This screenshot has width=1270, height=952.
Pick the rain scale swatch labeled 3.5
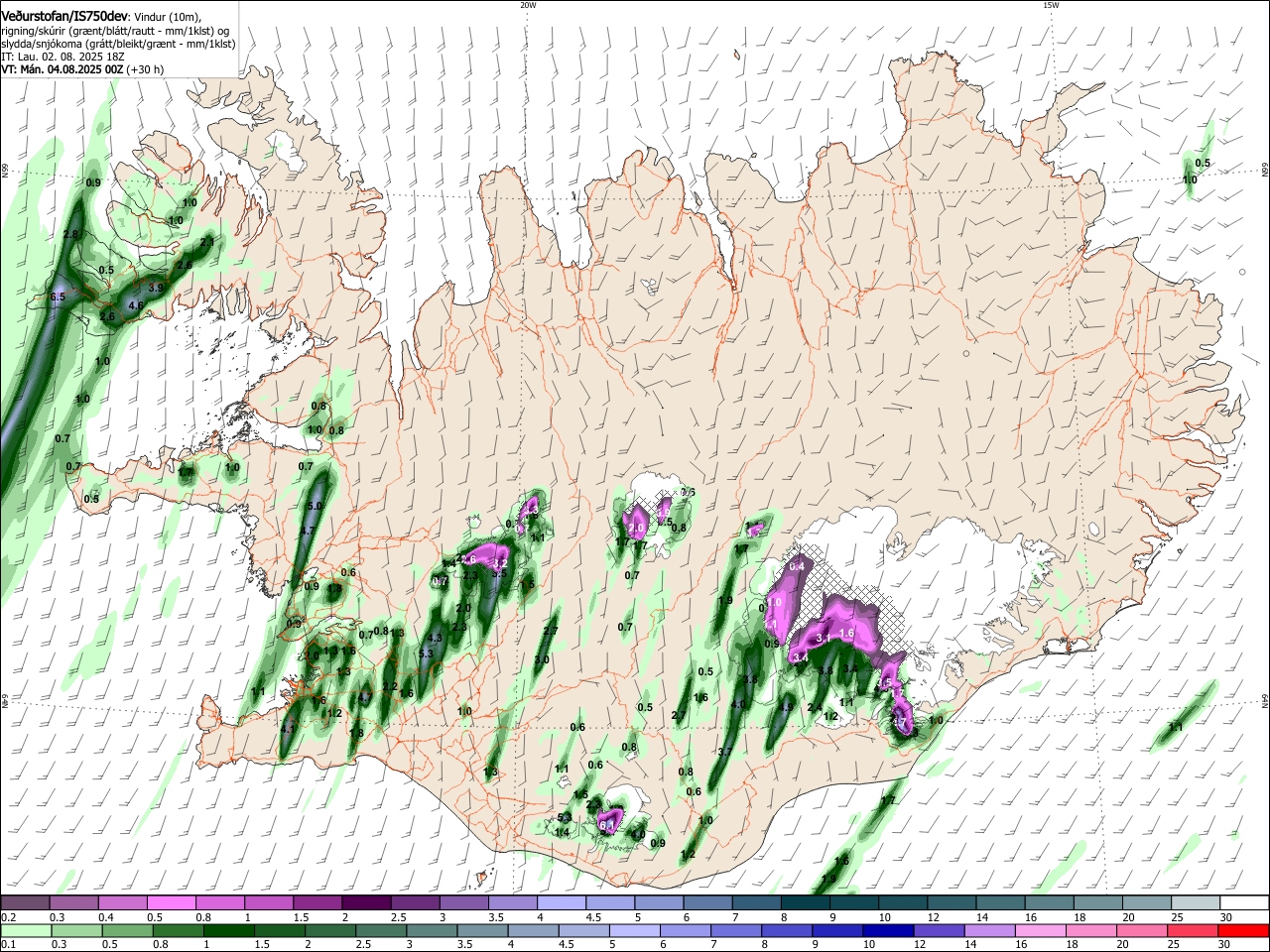(482, 930)
